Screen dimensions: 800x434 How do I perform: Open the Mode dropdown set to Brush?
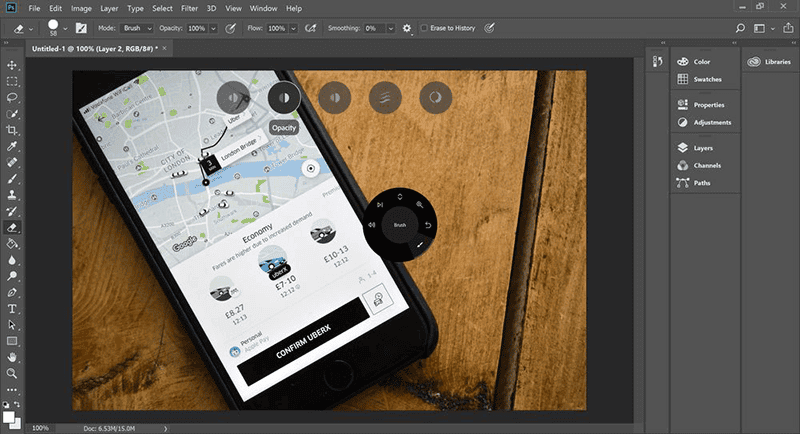tap(139, 28)
